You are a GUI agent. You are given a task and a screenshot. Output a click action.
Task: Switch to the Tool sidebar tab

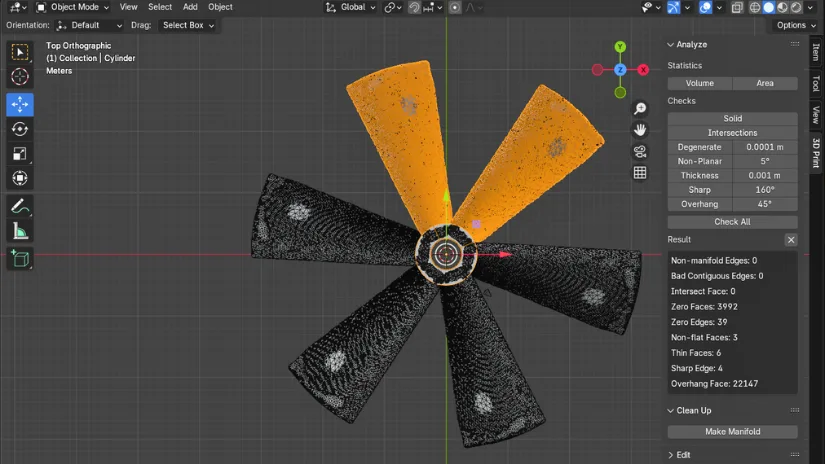pos(816,83)
